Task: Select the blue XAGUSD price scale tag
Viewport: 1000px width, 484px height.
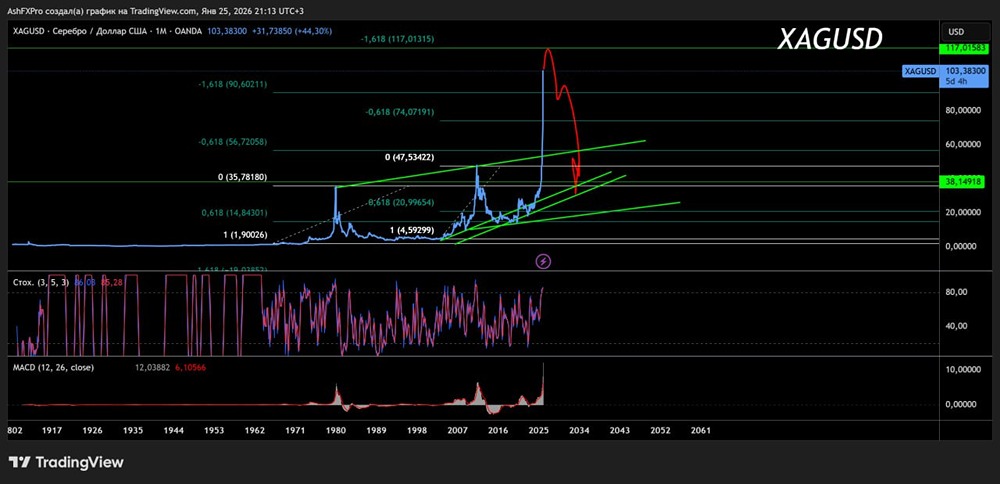Action: pos(920,71)
